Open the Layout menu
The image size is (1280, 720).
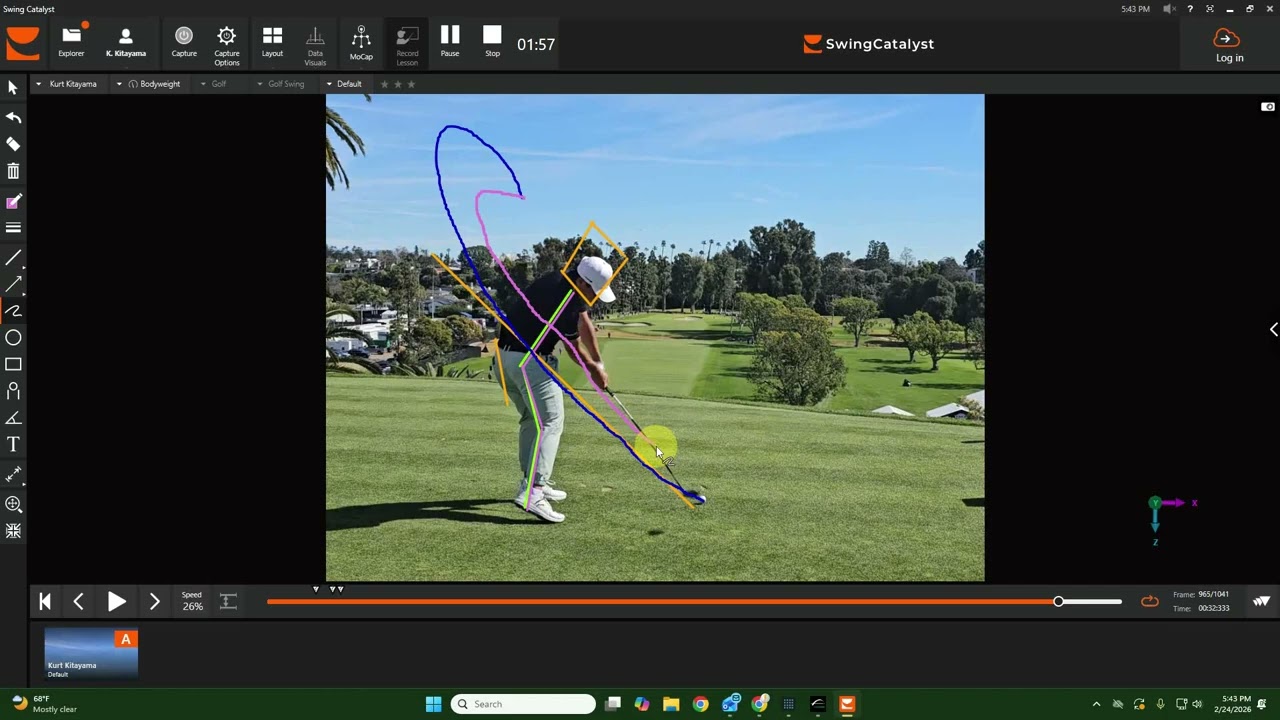272,42
